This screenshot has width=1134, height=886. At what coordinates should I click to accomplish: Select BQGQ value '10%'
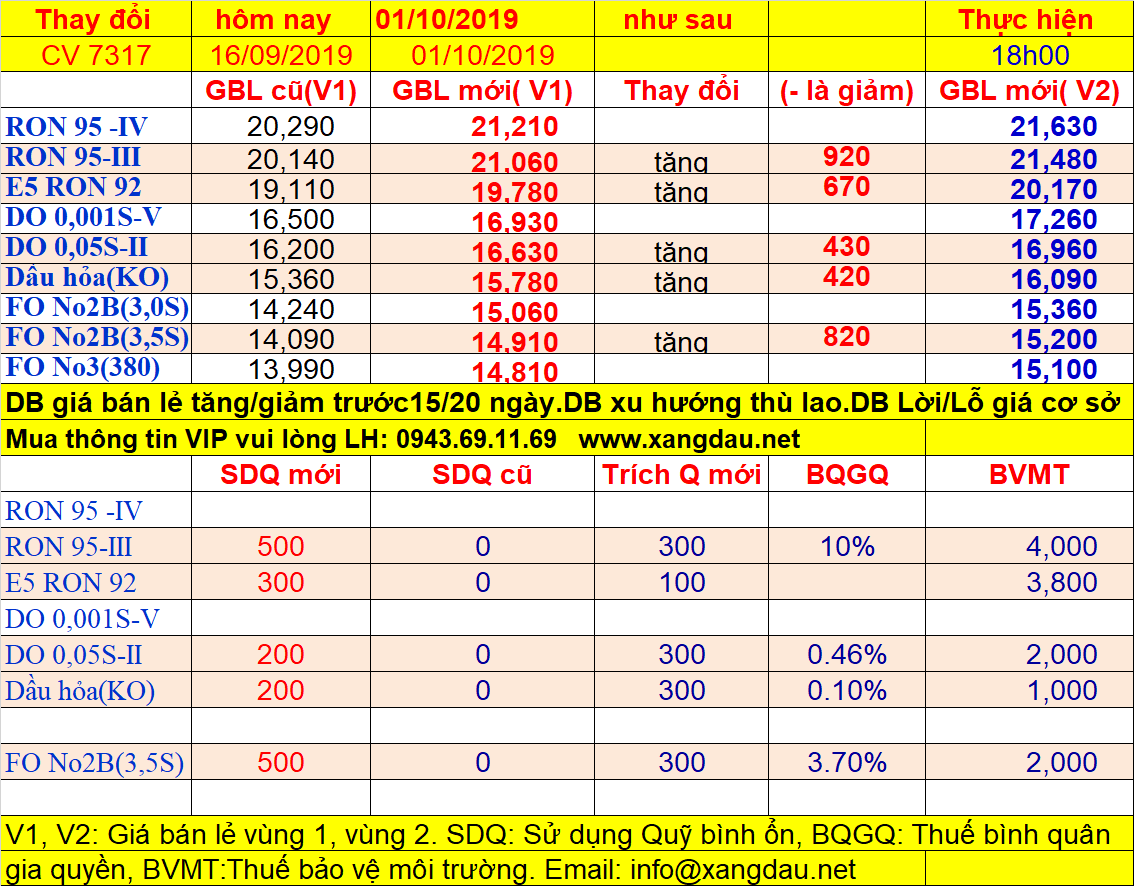(x=847, y=546)
